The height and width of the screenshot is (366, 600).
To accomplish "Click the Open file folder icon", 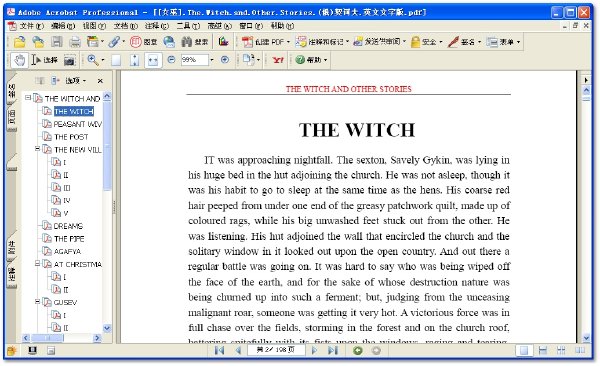I will [20, 42].
